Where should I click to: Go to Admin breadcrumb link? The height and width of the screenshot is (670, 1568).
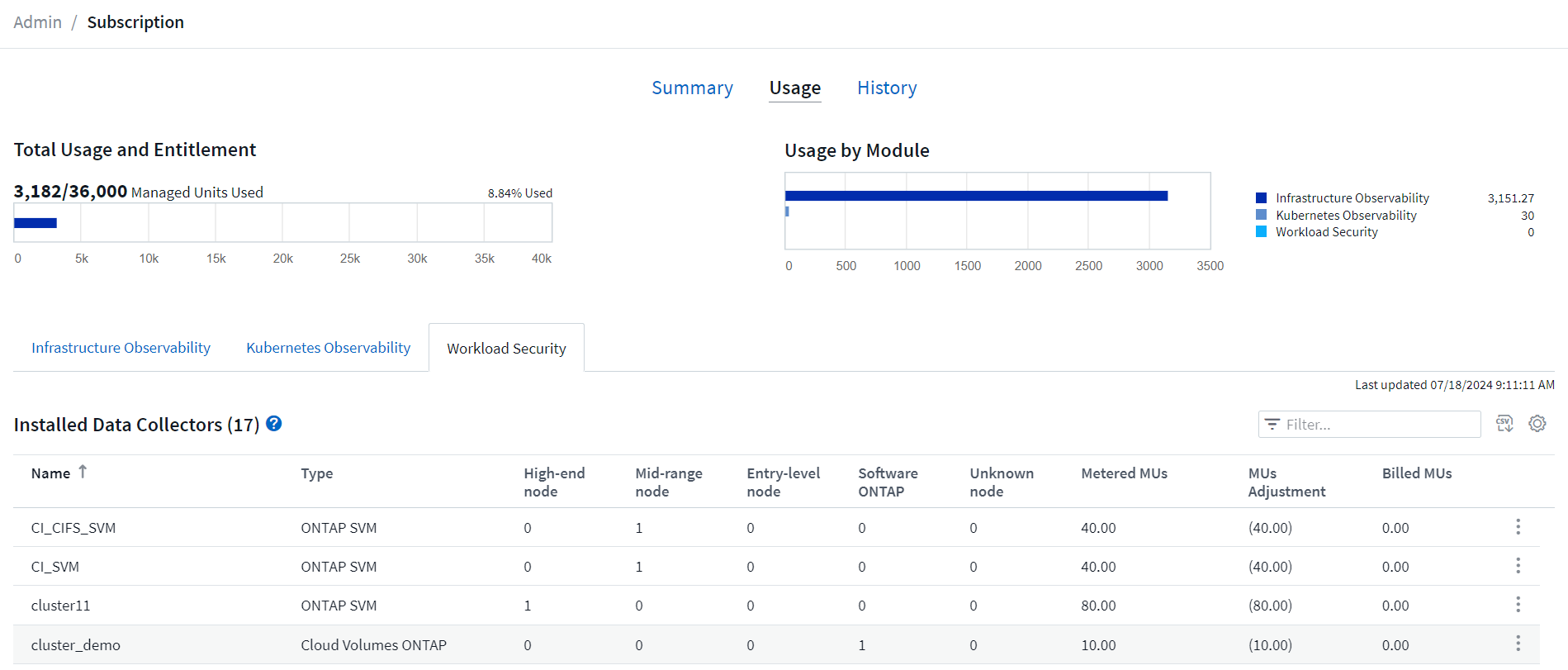point(37,22)
